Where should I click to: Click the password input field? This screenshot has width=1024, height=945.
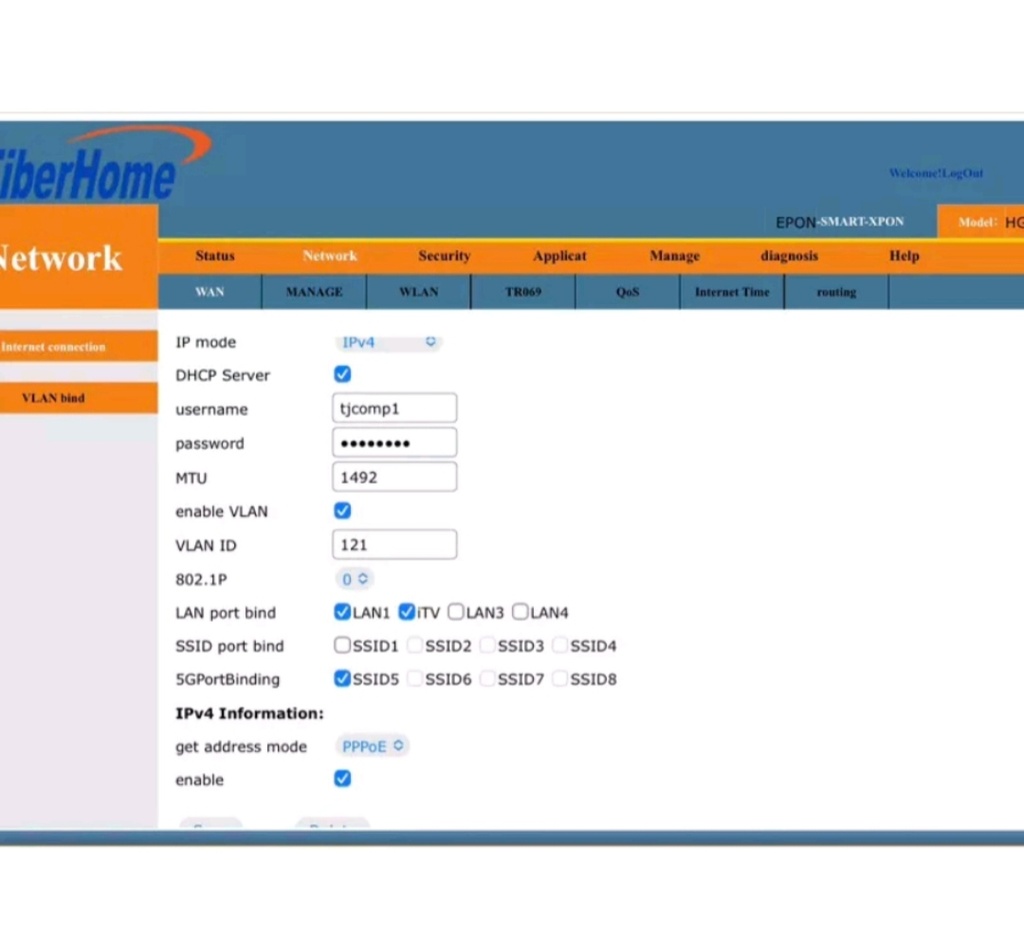pyautogui.click(x=394, y=443)
